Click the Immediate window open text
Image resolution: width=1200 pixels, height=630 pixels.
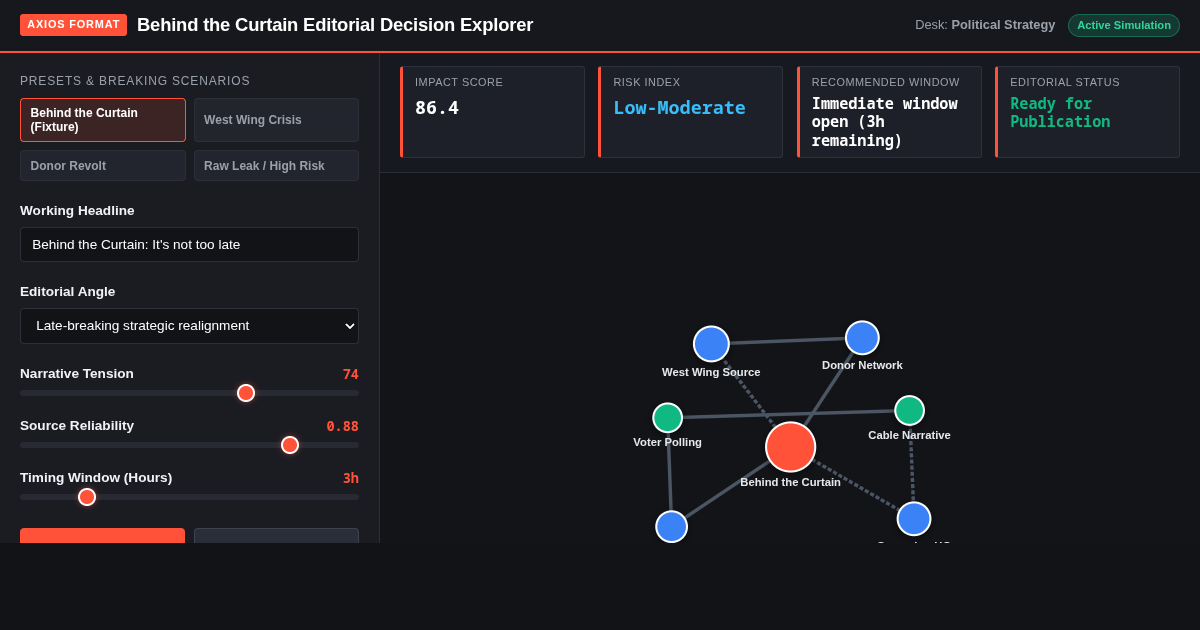click(884, 122)
